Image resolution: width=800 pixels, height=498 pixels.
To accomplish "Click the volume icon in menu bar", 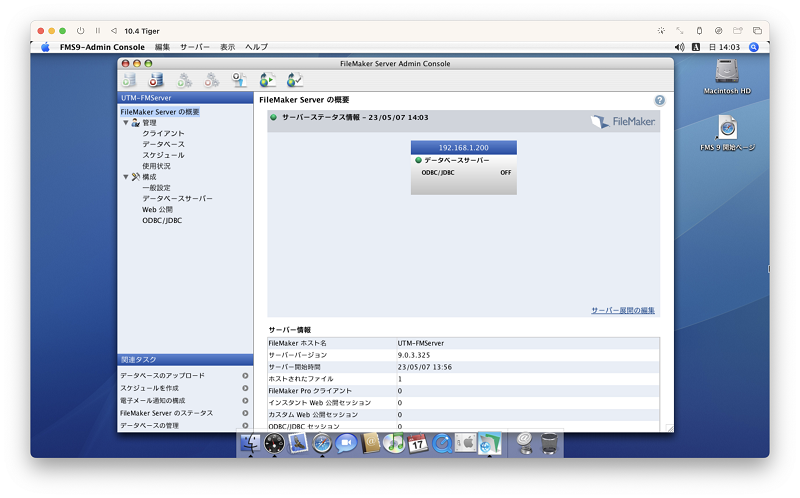I will pos(679,47).
